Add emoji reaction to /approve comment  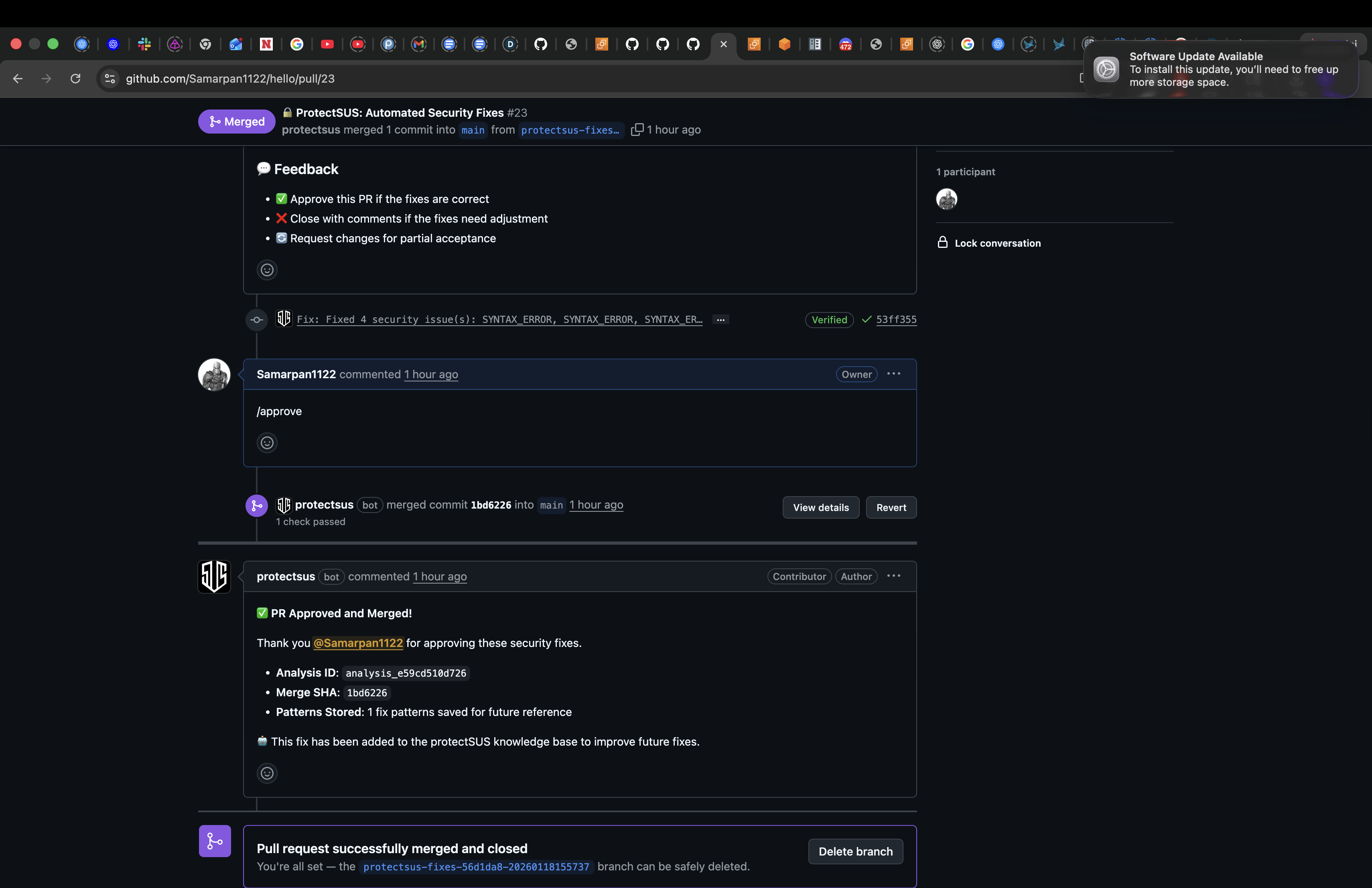267,442
